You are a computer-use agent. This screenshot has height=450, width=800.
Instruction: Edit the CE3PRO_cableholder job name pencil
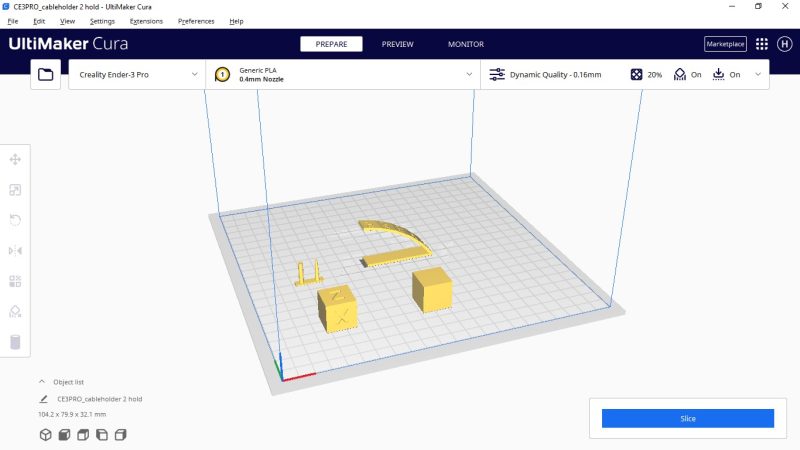[x=43, y=399]
